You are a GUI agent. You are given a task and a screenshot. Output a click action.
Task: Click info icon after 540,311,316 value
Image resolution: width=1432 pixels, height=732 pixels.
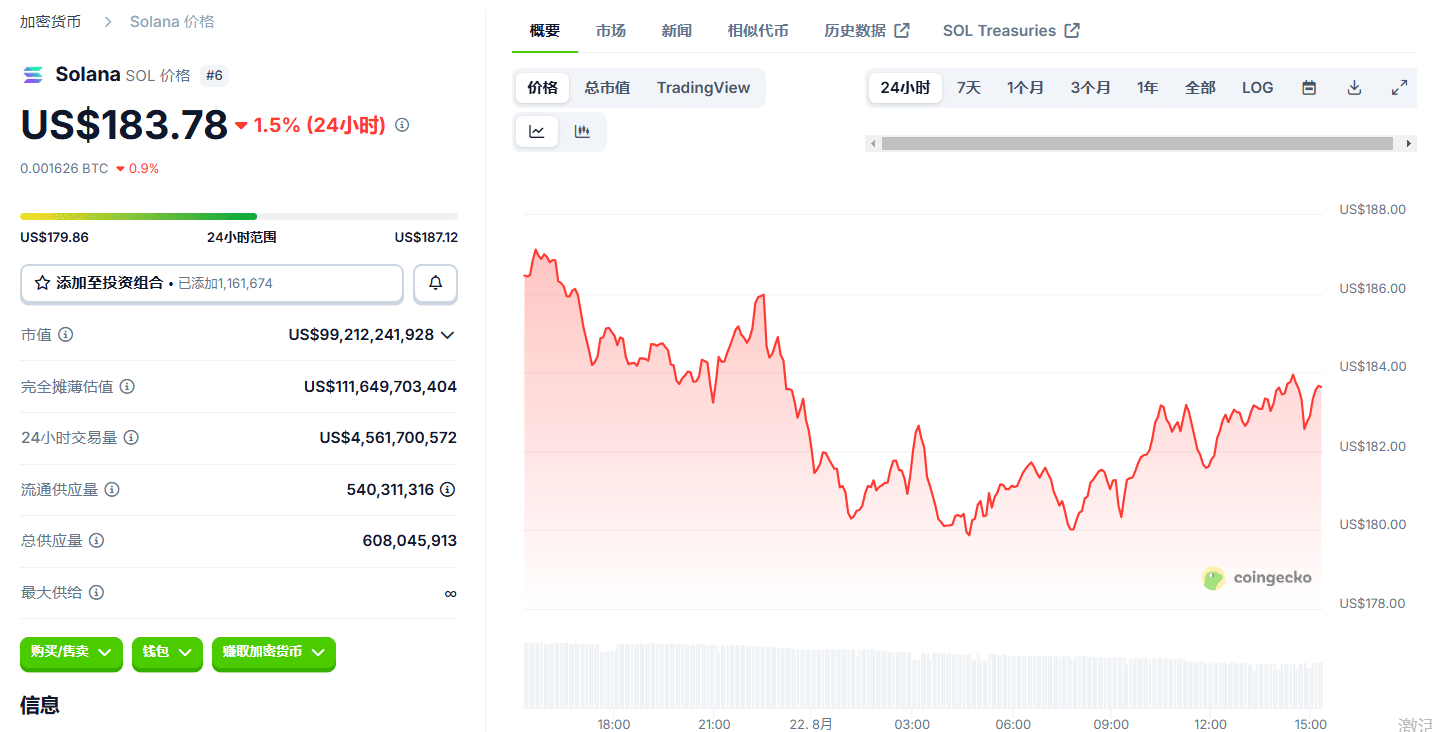448,489
